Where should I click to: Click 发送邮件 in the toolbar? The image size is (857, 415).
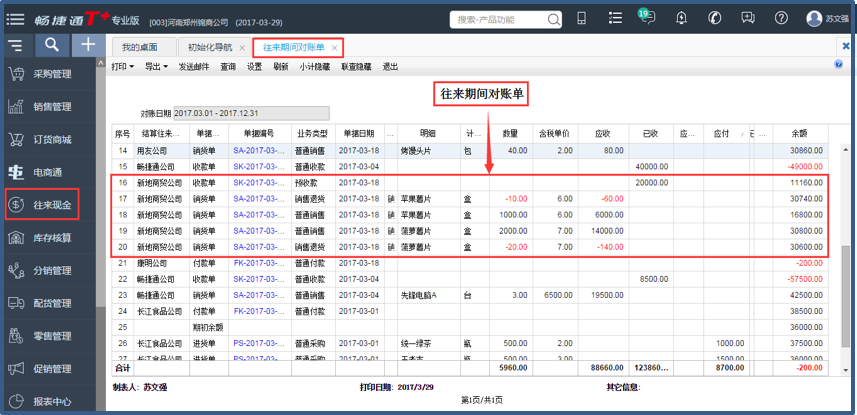point(193,67)
